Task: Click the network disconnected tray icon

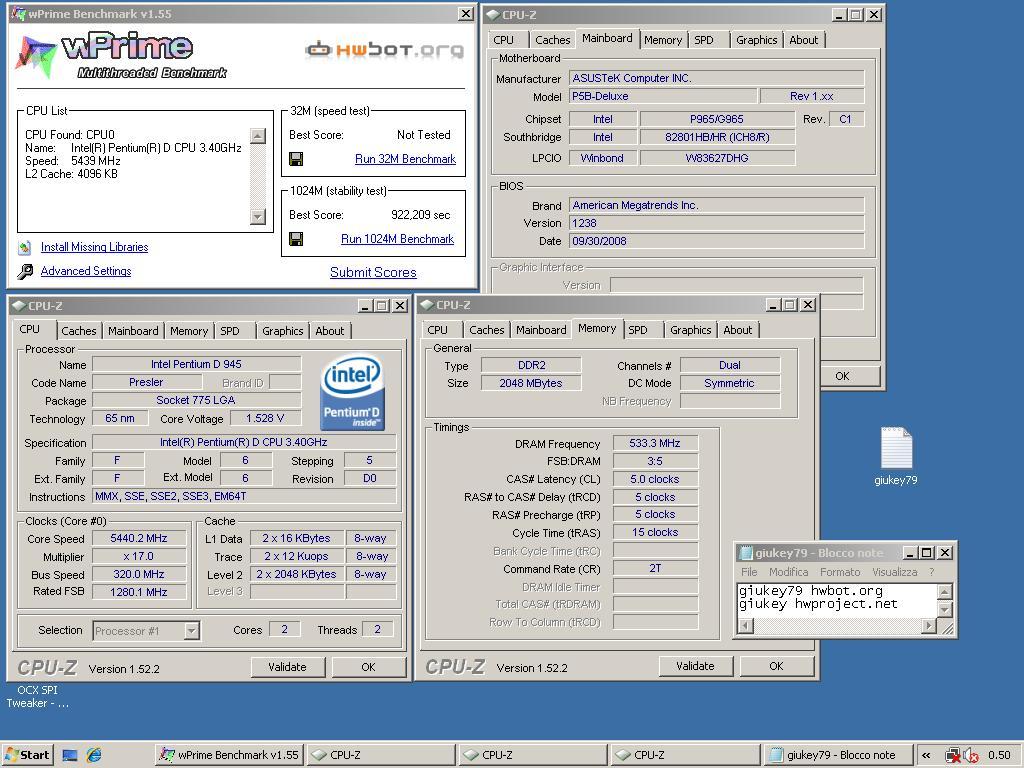Action: pyautogui.click(x=953, y=756)
